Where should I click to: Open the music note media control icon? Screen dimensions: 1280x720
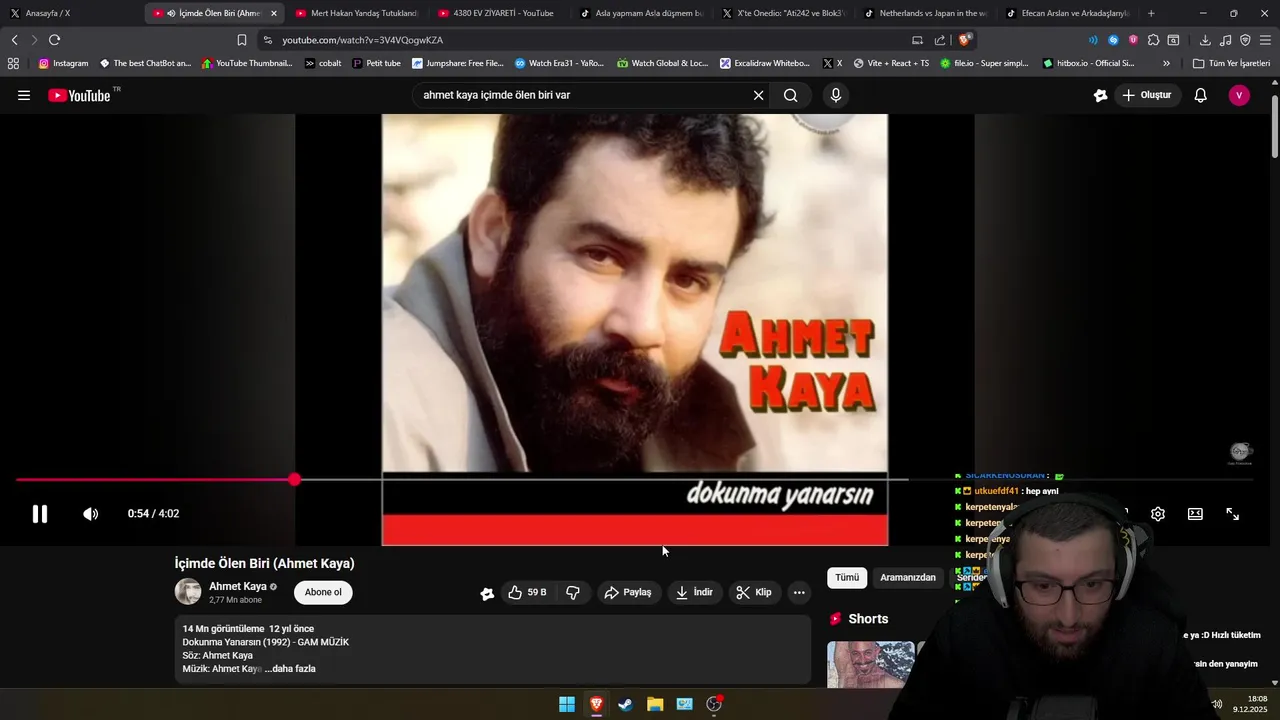click(1226, 40)
